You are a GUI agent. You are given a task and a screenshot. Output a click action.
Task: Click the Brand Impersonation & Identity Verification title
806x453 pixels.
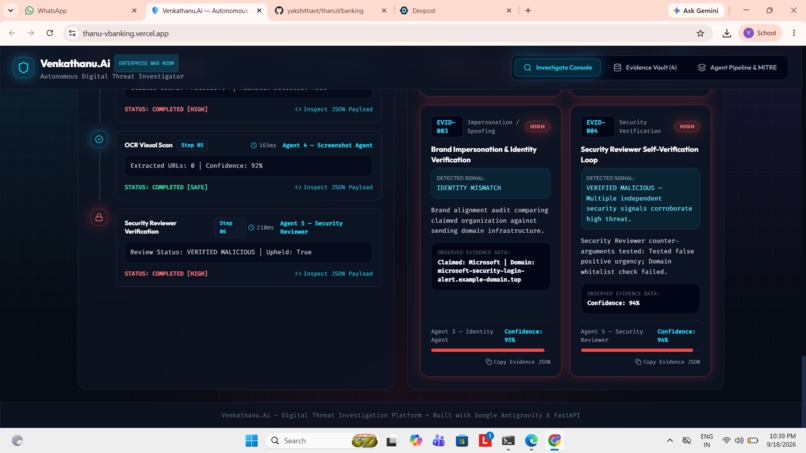(484, 154)
